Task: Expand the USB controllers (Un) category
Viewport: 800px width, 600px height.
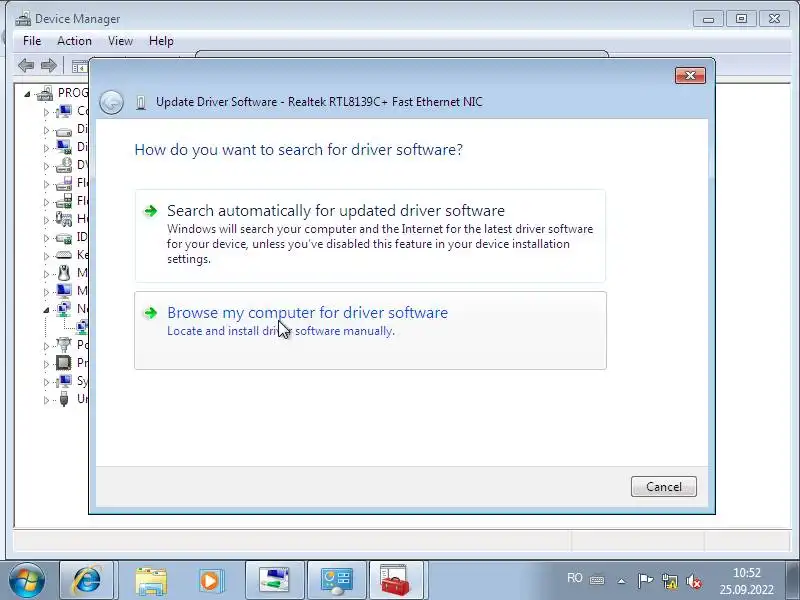Action: [x=46, y=400]
